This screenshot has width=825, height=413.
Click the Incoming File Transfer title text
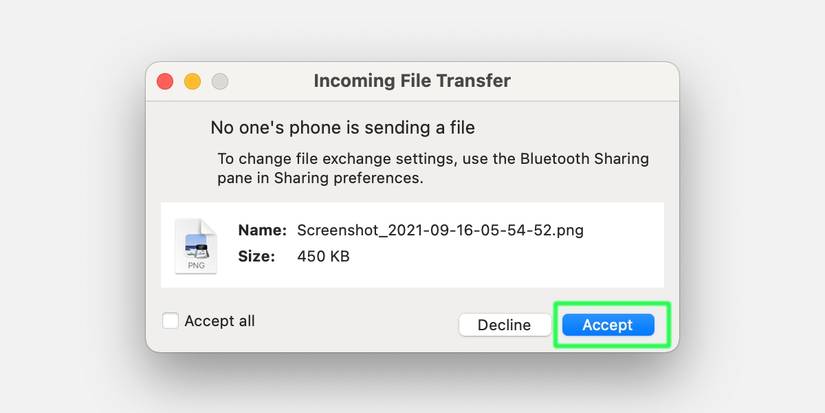(412, 81)
